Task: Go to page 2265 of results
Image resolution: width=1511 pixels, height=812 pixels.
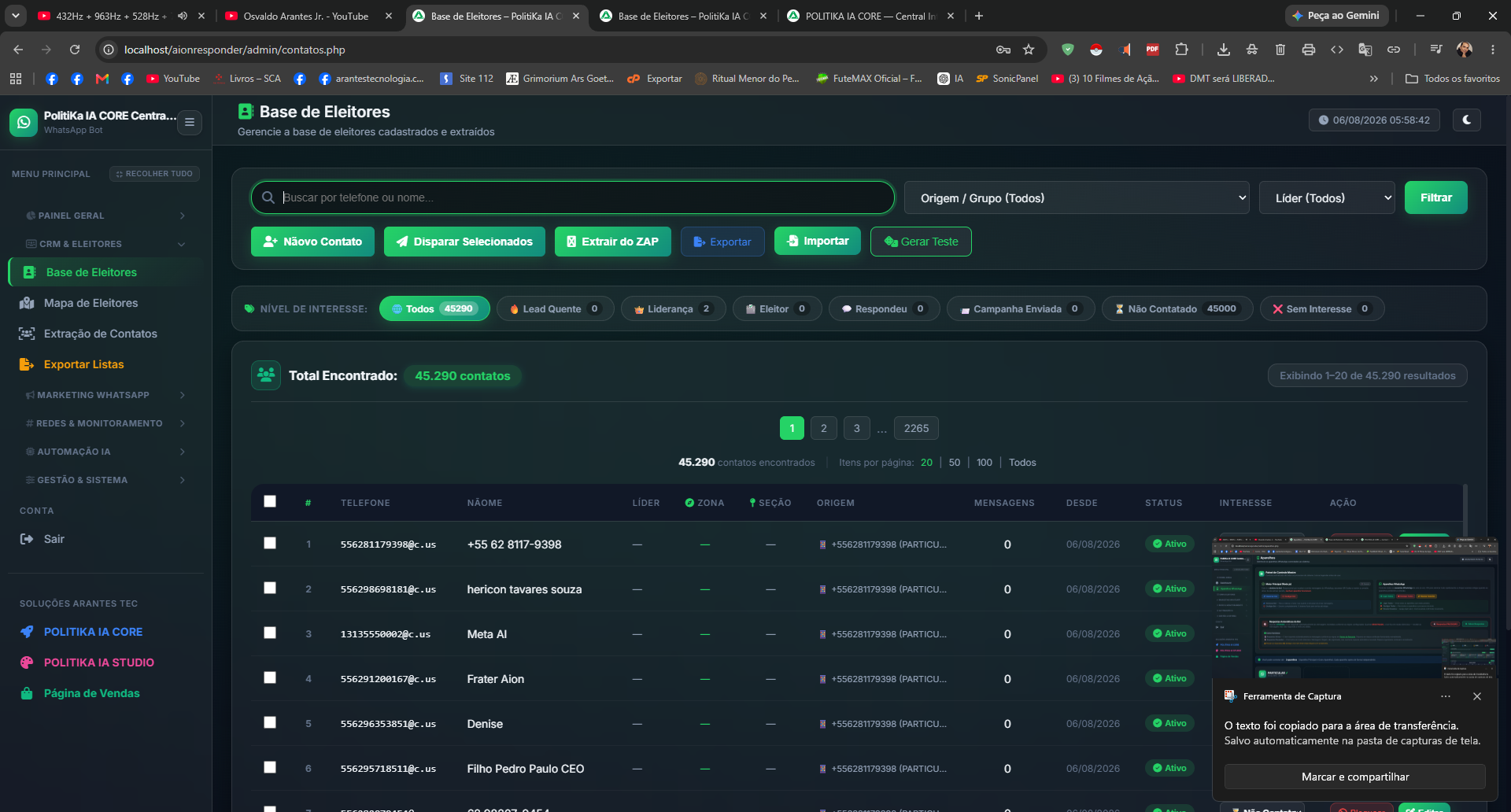Action: [916, 428]
